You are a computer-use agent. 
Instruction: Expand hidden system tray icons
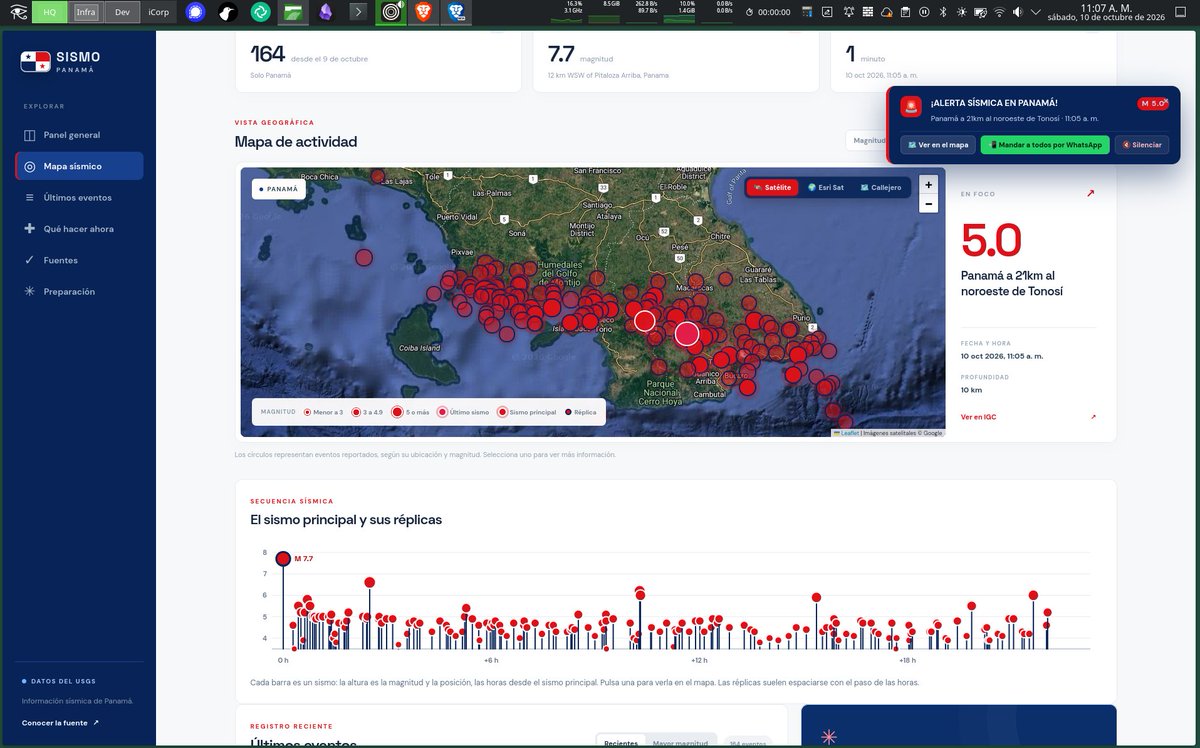coord(1036,12)
